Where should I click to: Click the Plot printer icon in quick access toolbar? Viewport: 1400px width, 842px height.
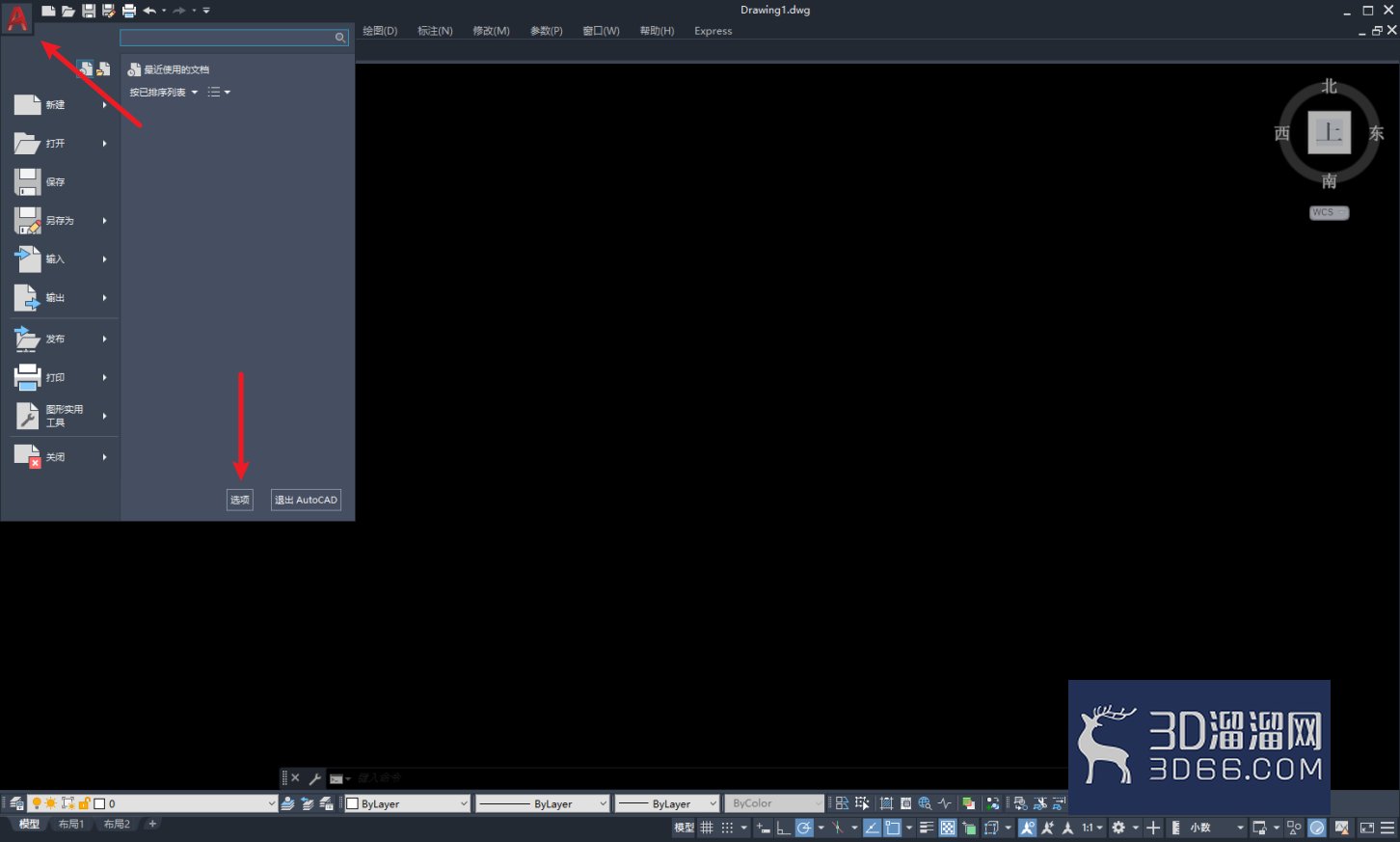click(129, 11)
